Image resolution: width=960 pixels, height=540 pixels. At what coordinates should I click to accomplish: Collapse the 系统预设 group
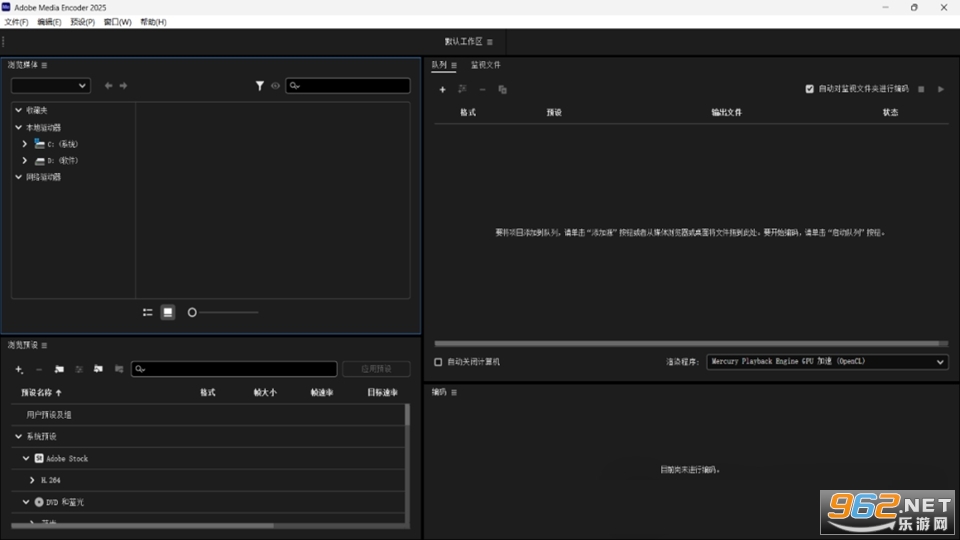coord(18,437)
